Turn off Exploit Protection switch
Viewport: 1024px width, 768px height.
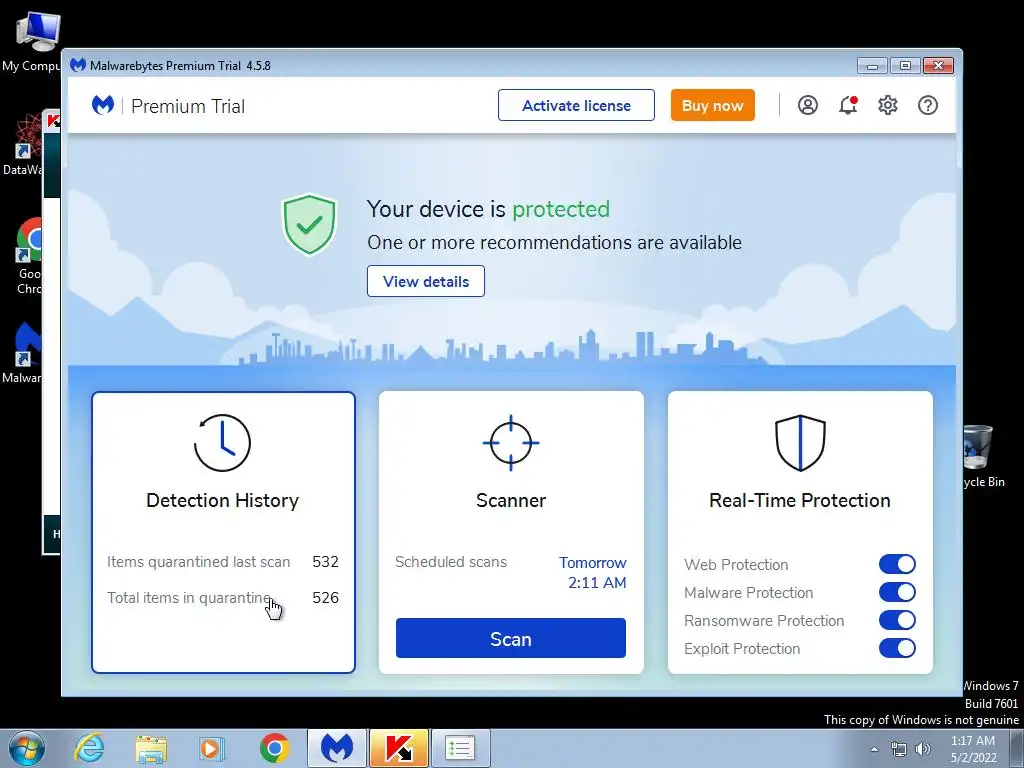pyautogui.click(x=897, y=648)
